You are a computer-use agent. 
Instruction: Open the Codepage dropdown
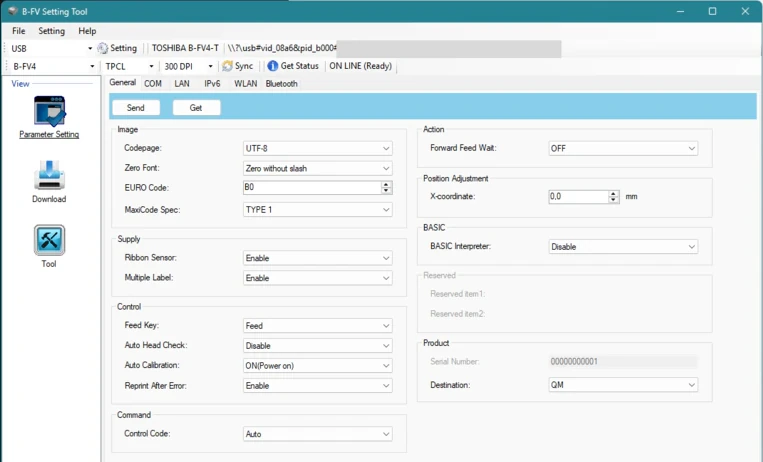click(x=318, y=148)
